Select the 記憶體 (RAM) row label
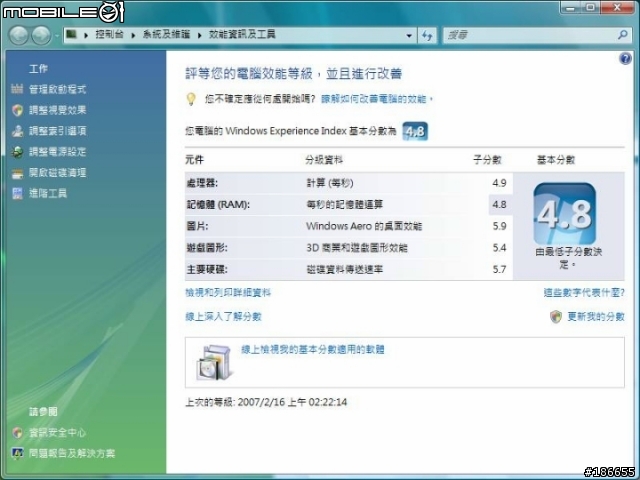The width and height of the screenshot is (640, 480). click(218, 204)
